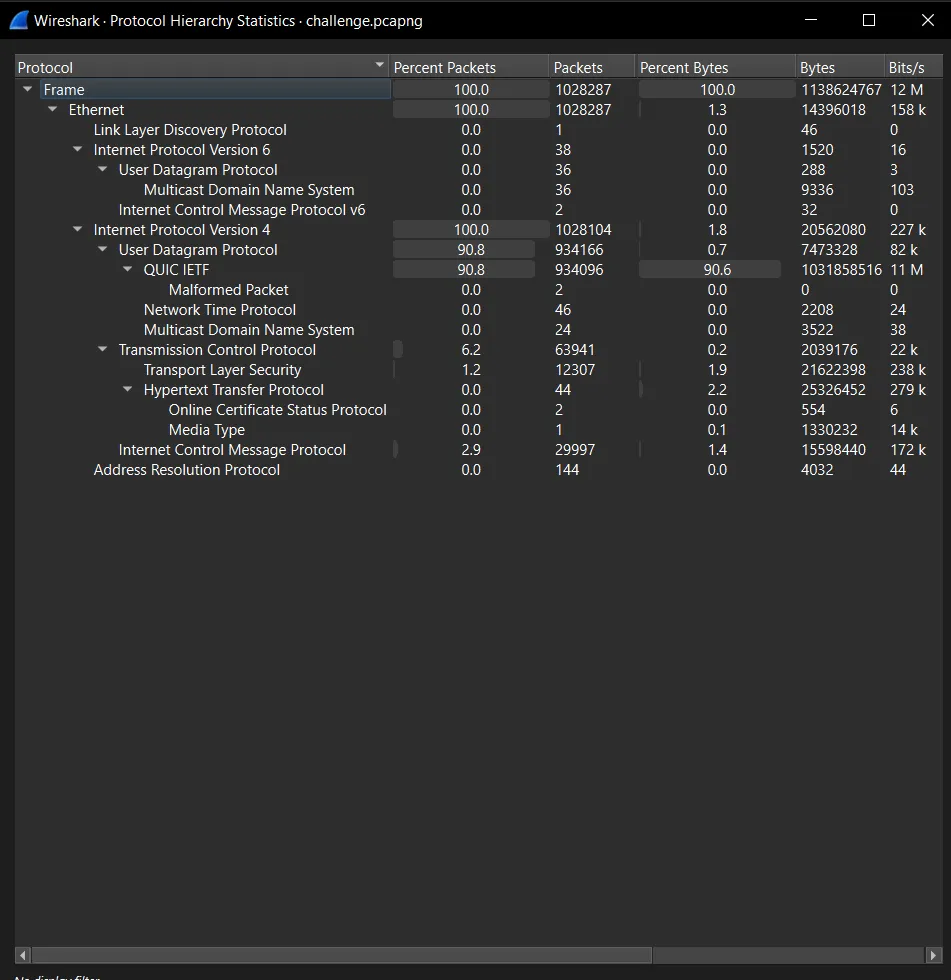Select the Address Resolution Protocol row
This screenshot has width=951, height=980.
click(187, 470)
